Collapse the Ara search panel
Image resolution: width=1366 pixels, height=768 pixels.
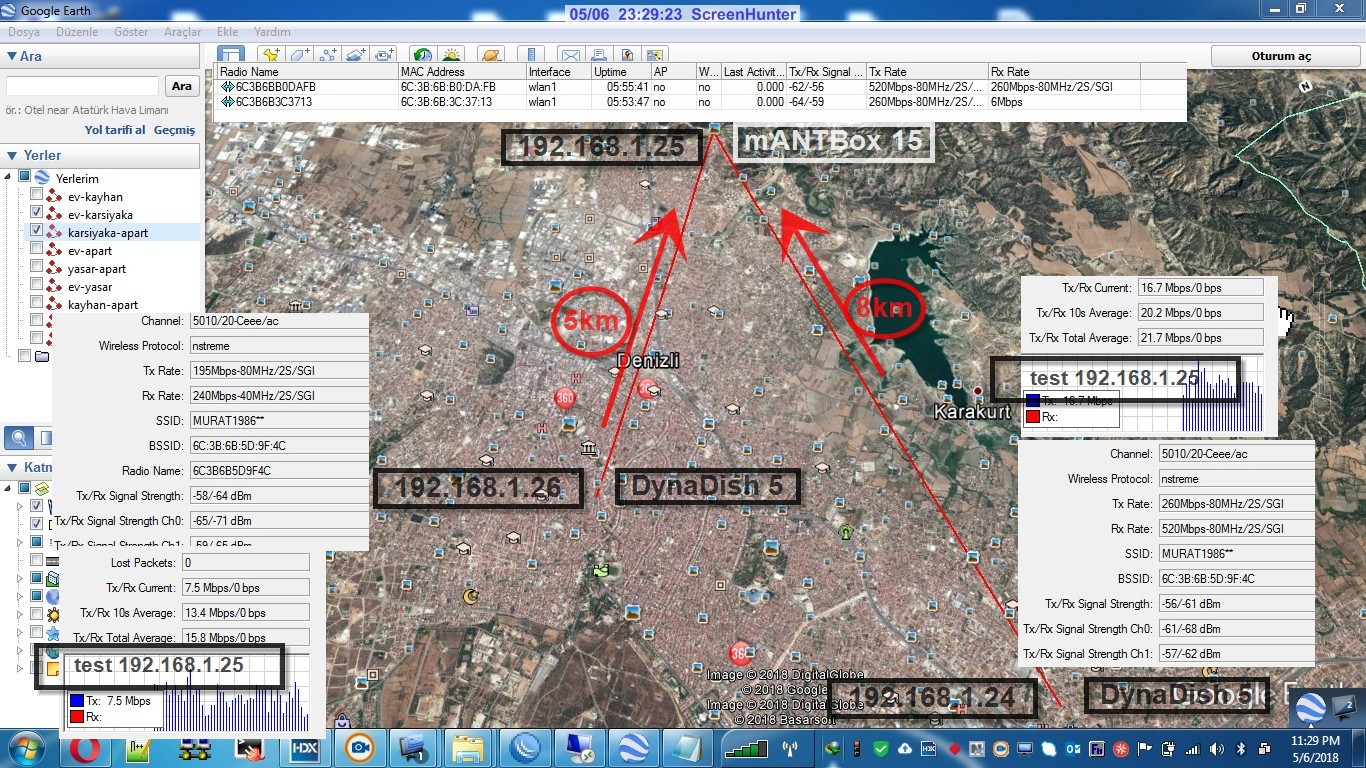tap(12, 56)
